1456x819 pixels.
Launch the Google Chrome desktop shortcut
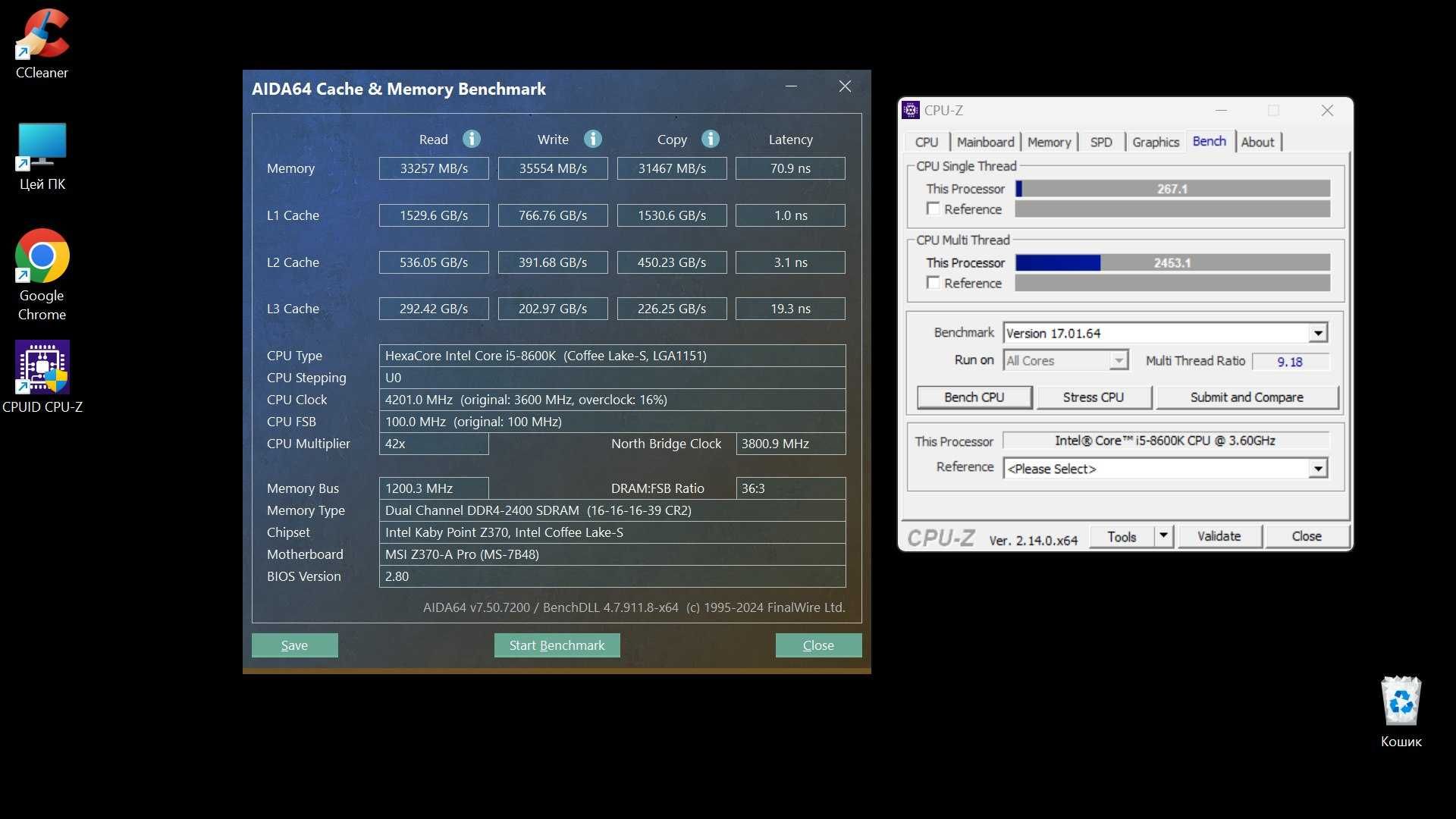pyautogui.click(x=42, y=275)
